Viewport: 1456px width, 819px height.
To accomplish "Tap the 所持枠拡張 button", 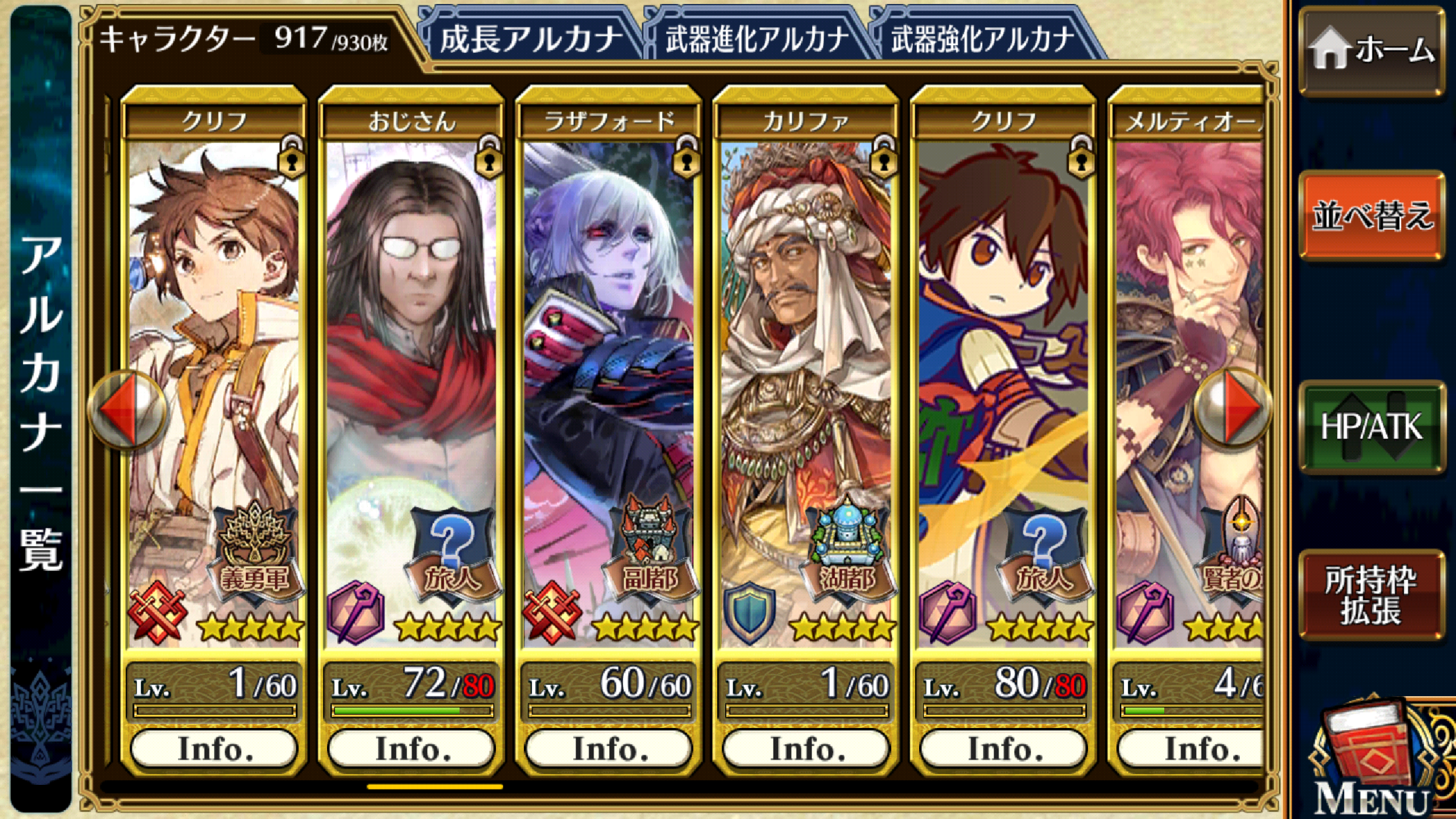I will pos(1372,595).
